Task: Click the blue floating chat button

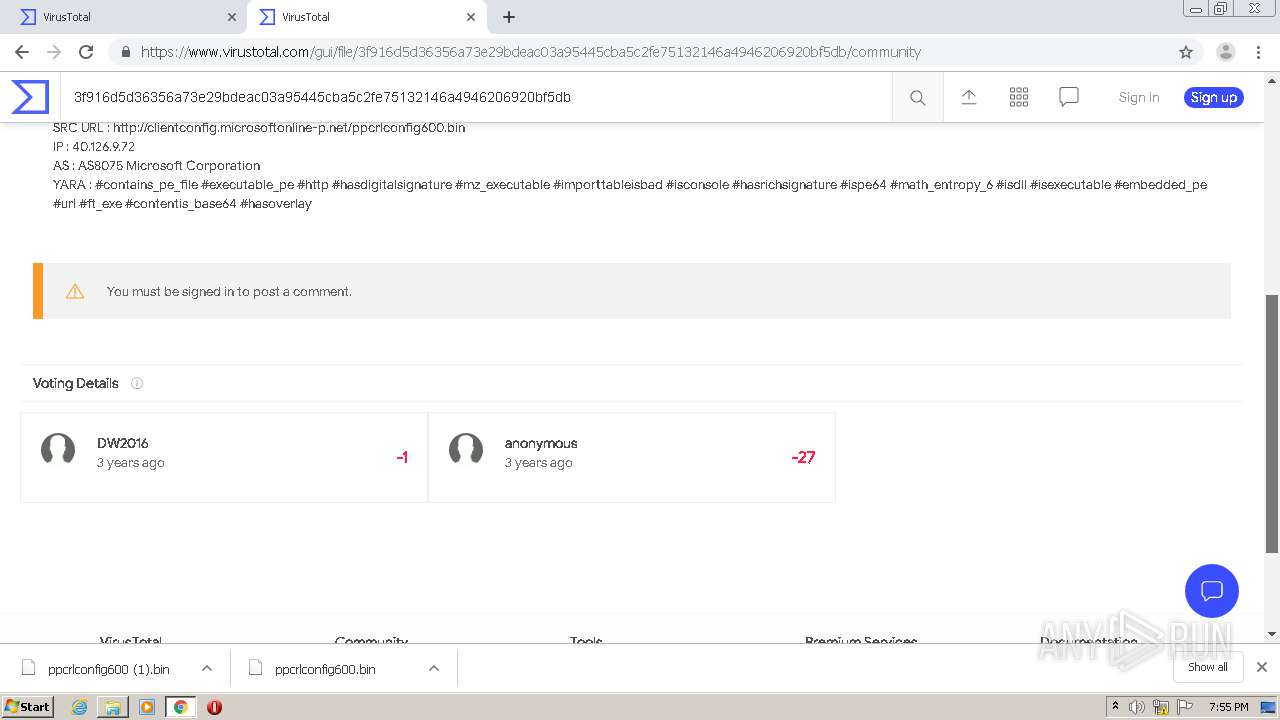Action: (1211, 590)
